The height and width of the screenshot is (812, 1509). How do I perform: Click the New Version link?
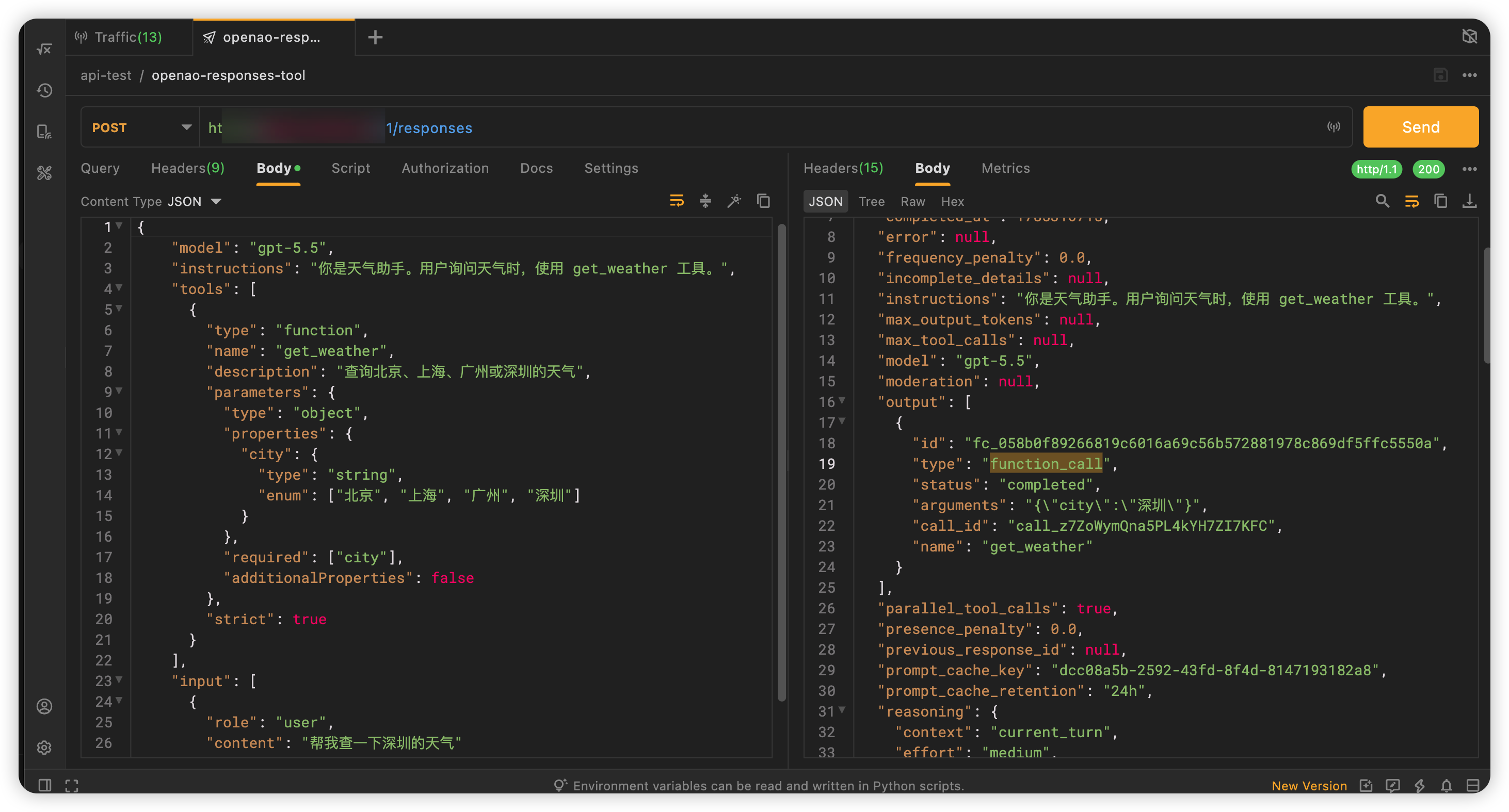[x=1309, y=786]
